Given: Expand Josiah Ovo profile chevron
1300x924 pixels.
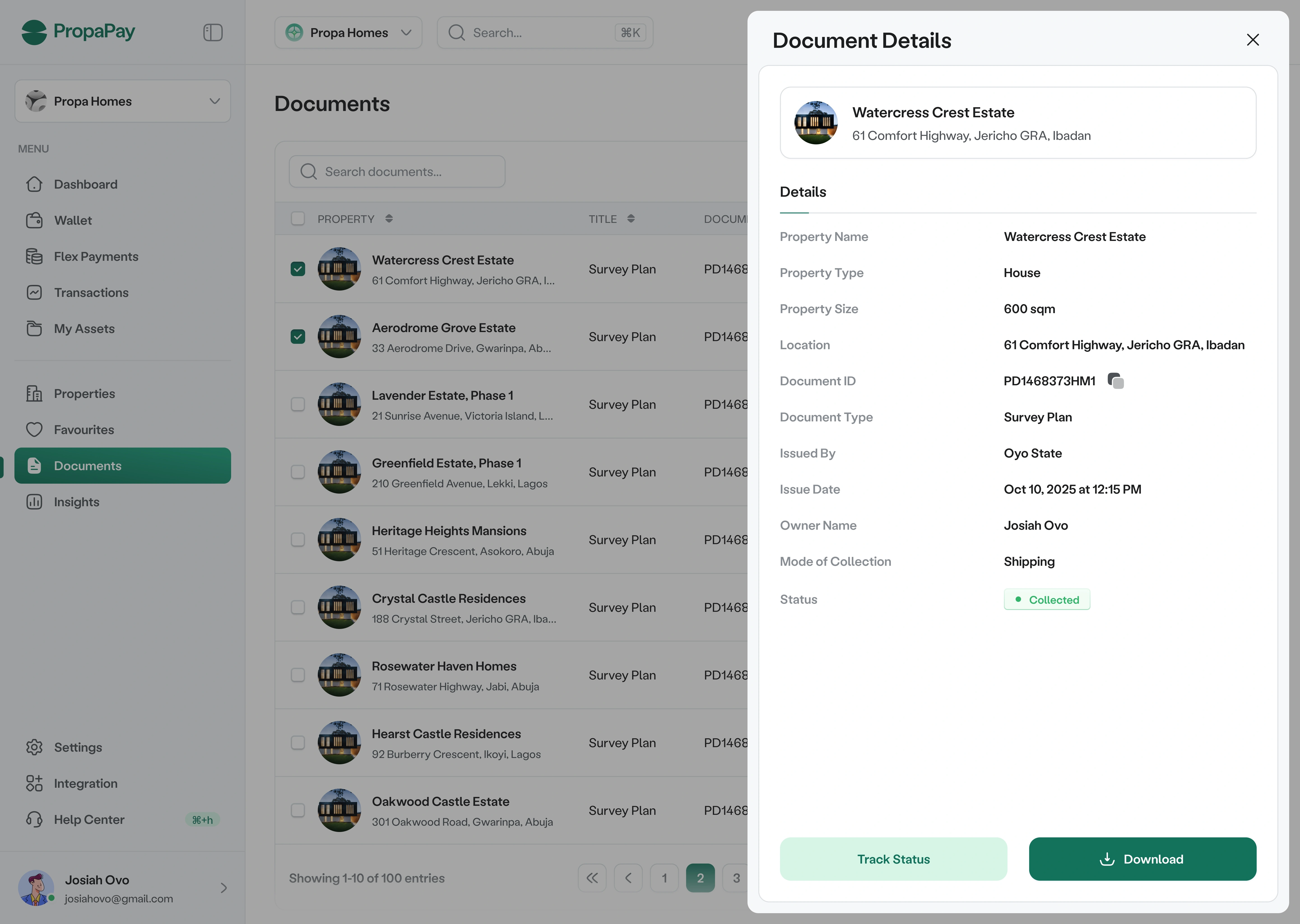Looking at the screenshot, I should [x=223, y=888].
